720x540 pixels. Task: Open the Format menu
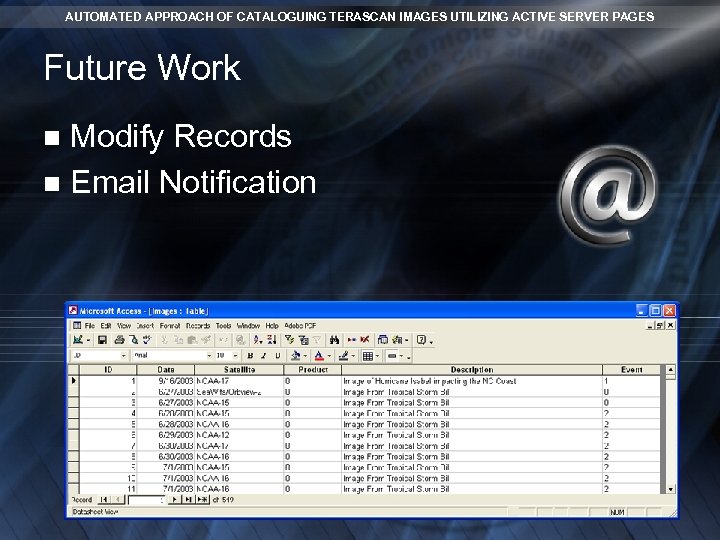tap(170, 326)
